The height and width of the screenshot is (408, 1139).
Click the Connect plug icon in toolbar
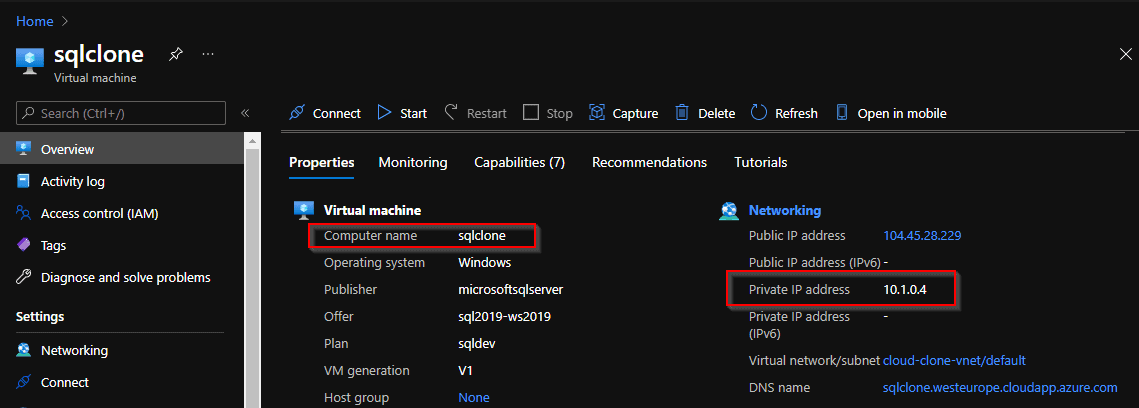[296, 113]
